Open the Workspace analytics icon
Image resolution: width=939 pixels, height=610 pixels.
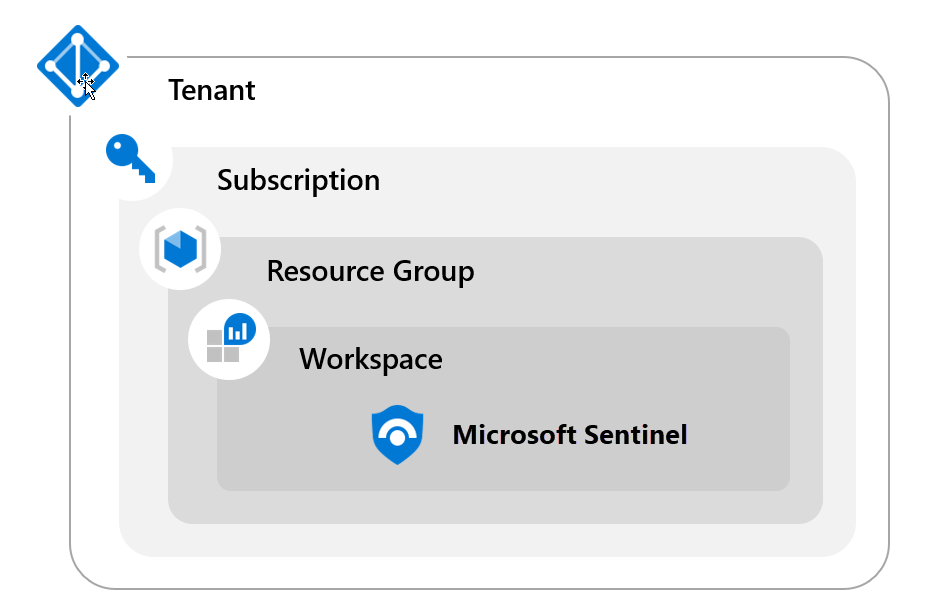click(231, 338)
